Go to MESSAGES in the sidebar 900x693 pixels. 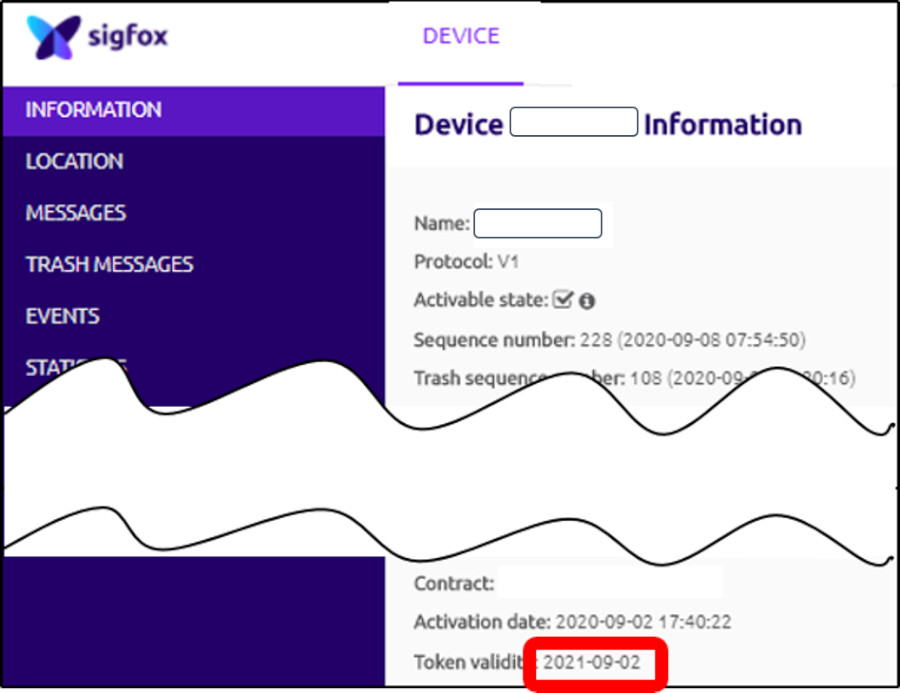[x=76, y=213]
